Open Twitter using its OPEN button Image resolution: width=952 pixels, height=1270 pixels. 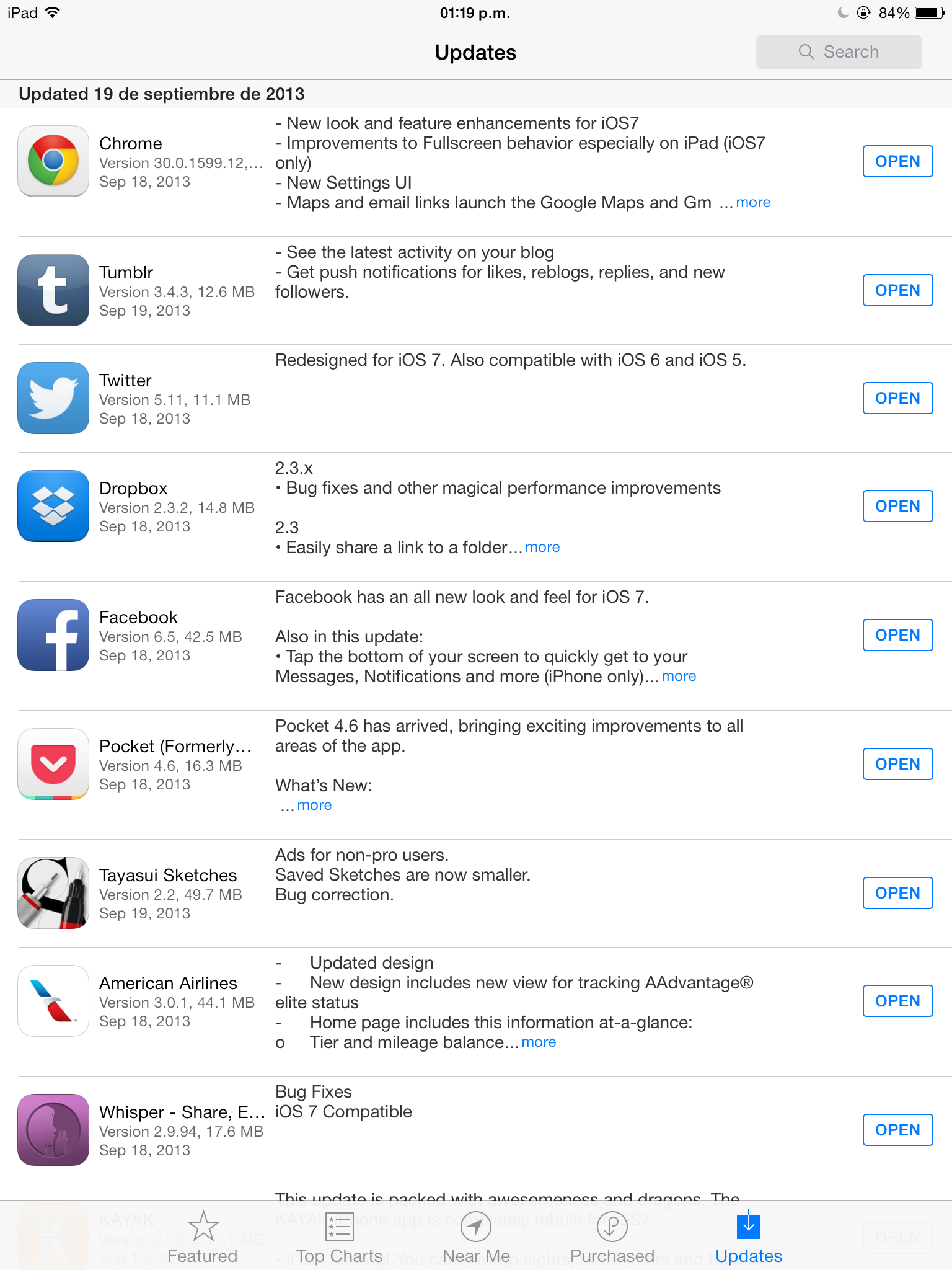tap(897, 398)
